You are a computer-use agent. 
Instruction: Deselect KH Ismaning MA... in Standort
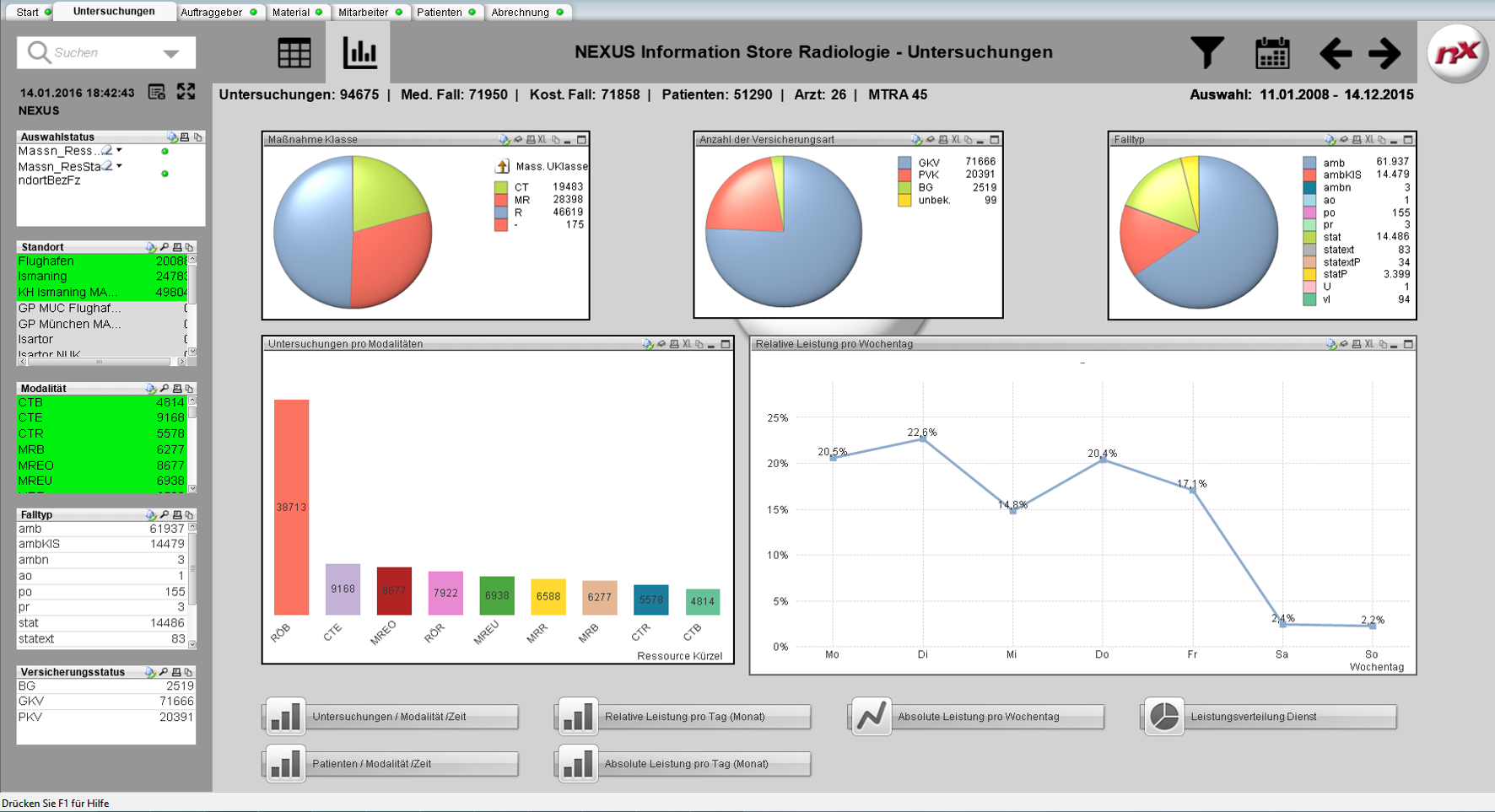(x=102, y=293)
